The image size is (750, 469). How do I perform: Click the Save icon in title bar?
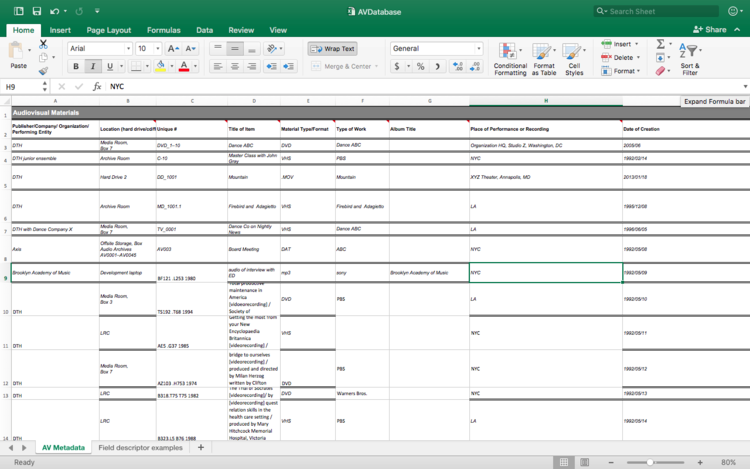(x=36, y=11)
